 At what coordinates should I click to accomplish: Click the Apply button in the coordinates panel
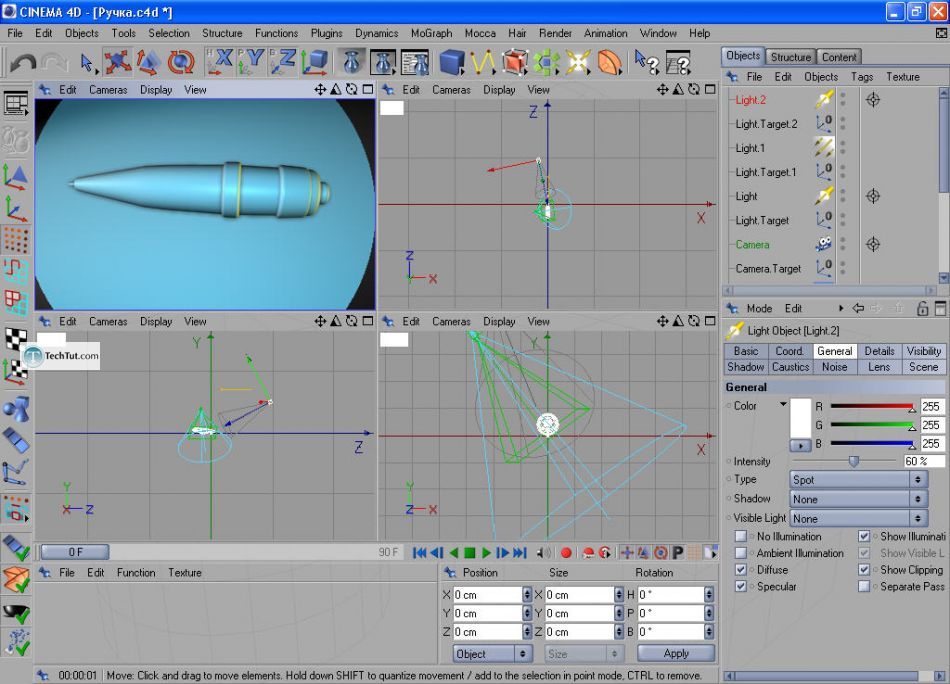[676, 653]
